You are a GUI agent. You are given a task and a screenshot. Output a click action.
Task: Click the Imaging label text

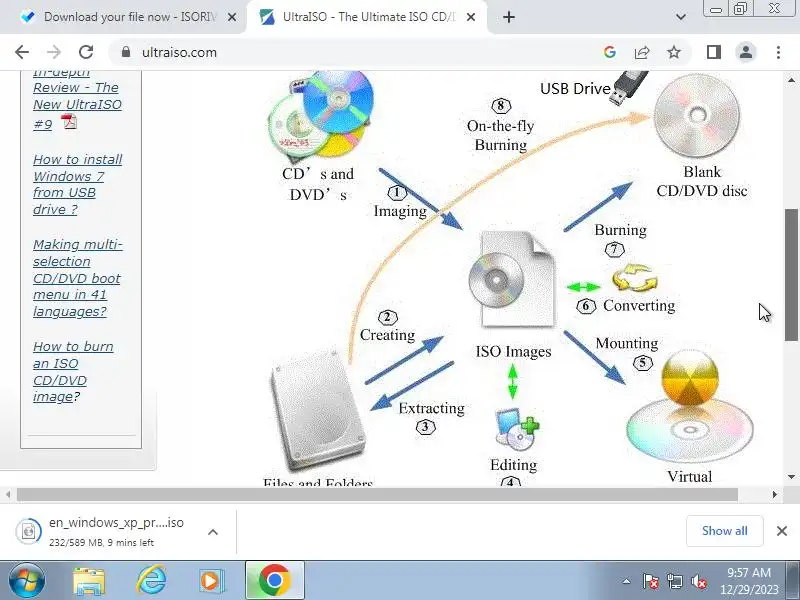point(400,211)
